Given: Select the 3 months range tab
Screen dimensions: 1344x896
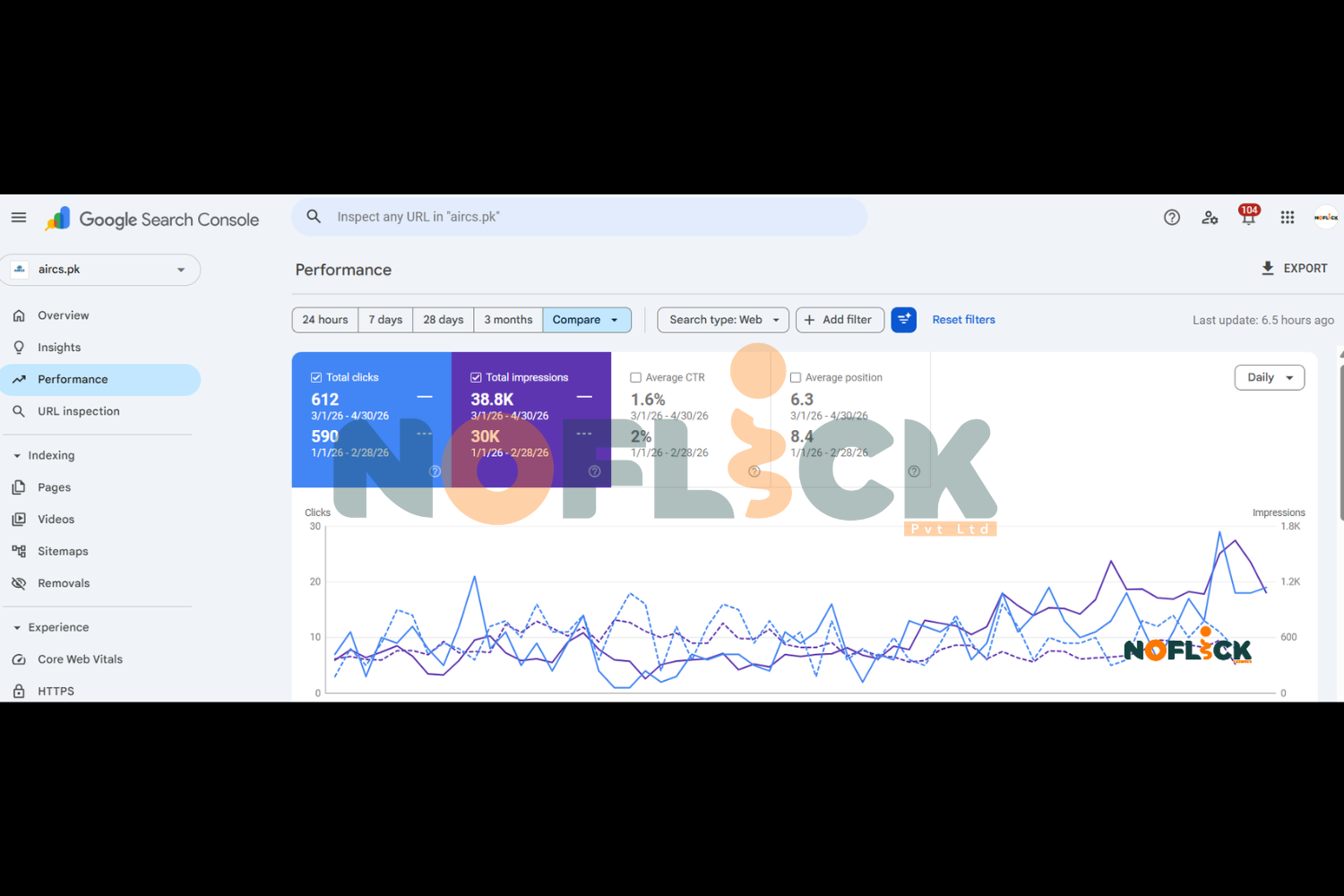Looking at the screenshot, I should click(x=508, y=320).
